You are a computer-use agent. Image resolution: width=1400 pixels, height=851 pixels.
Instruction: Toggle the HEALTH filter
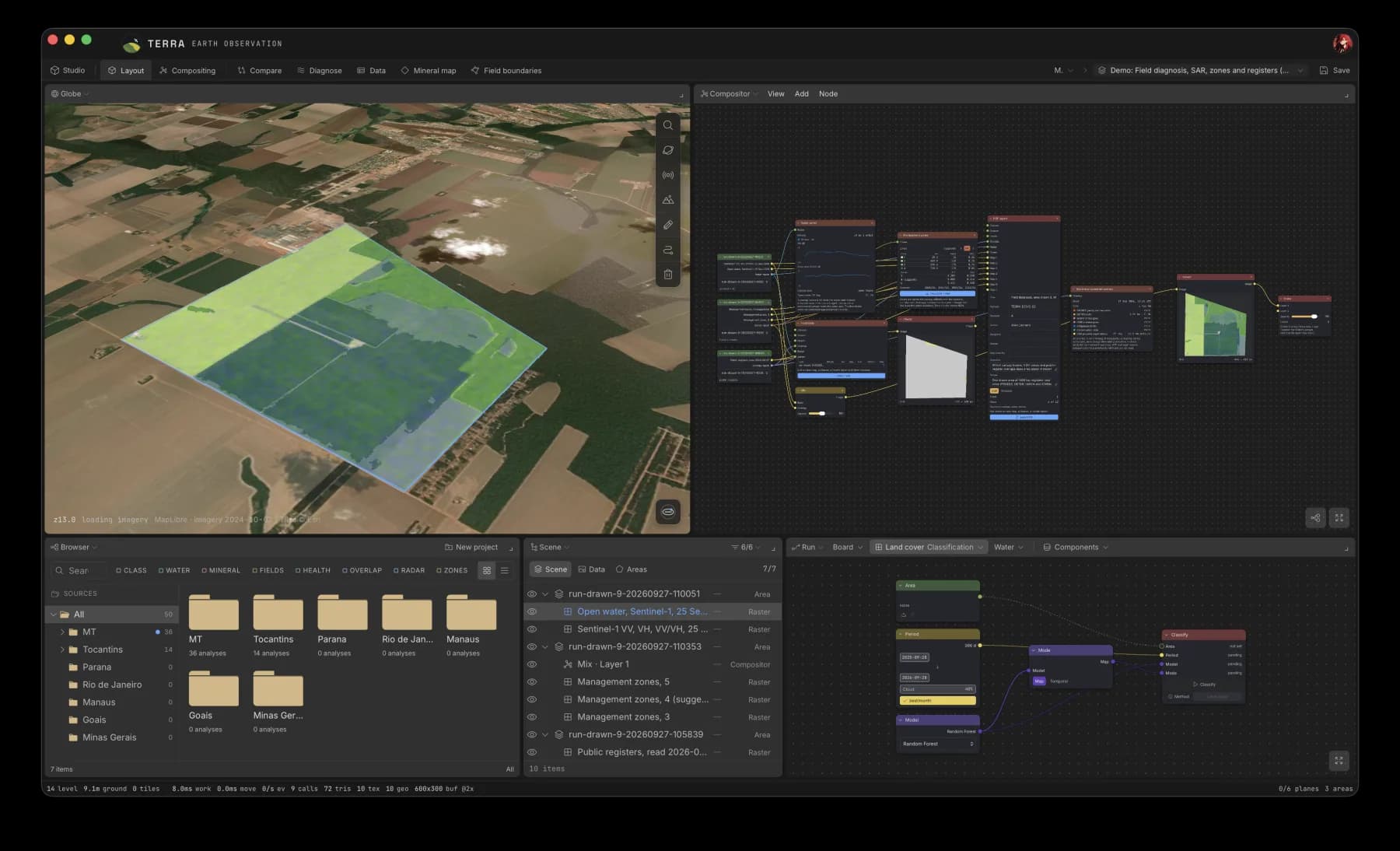313,570
